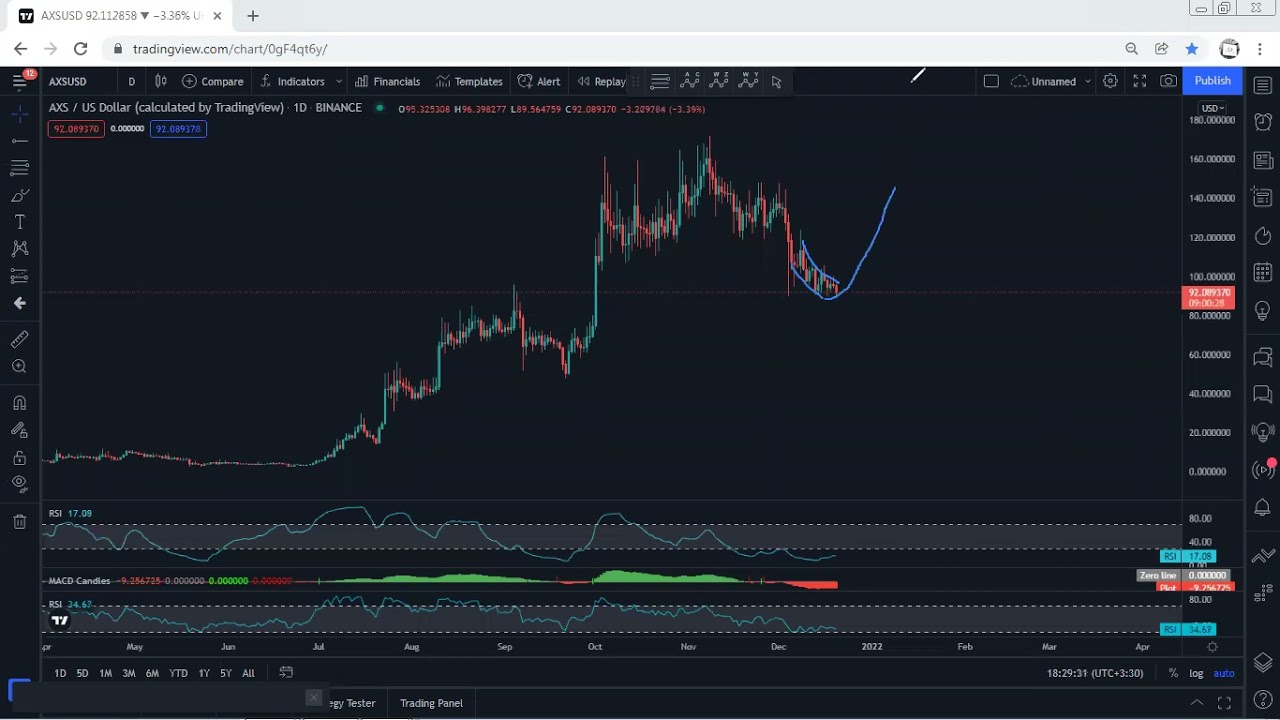The width and height of the screenshot is (1280, 720).
Task: Toggle the log scale mode
Action: click(1196, 673)
